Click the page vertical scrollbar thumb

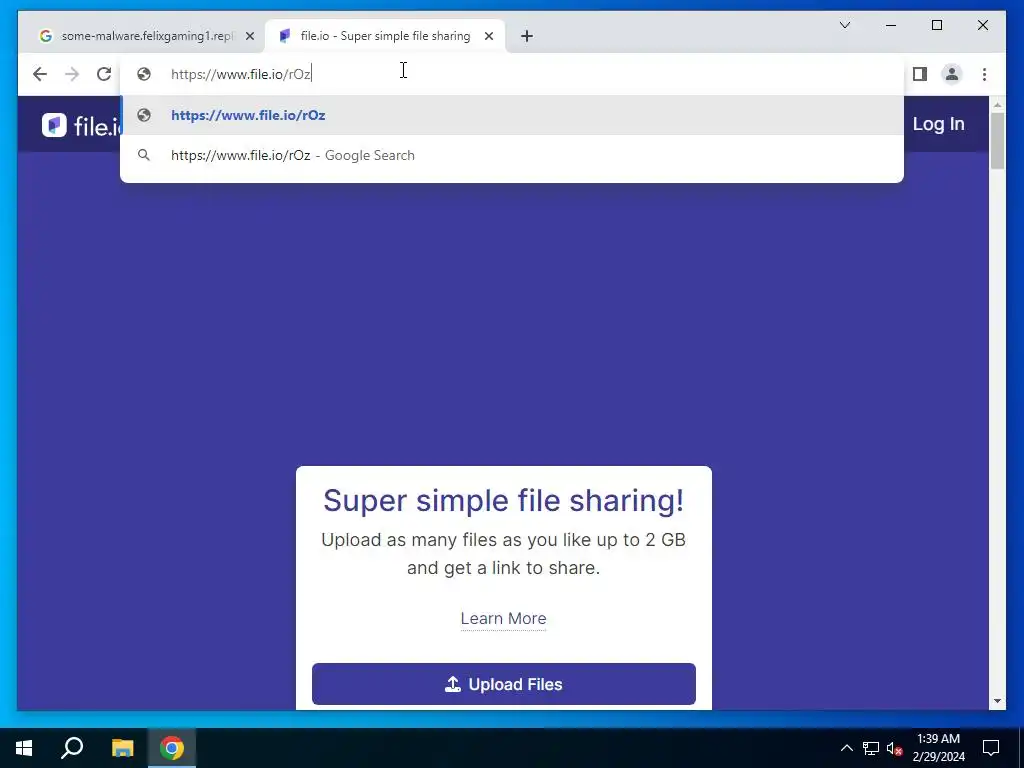[997, 140]
